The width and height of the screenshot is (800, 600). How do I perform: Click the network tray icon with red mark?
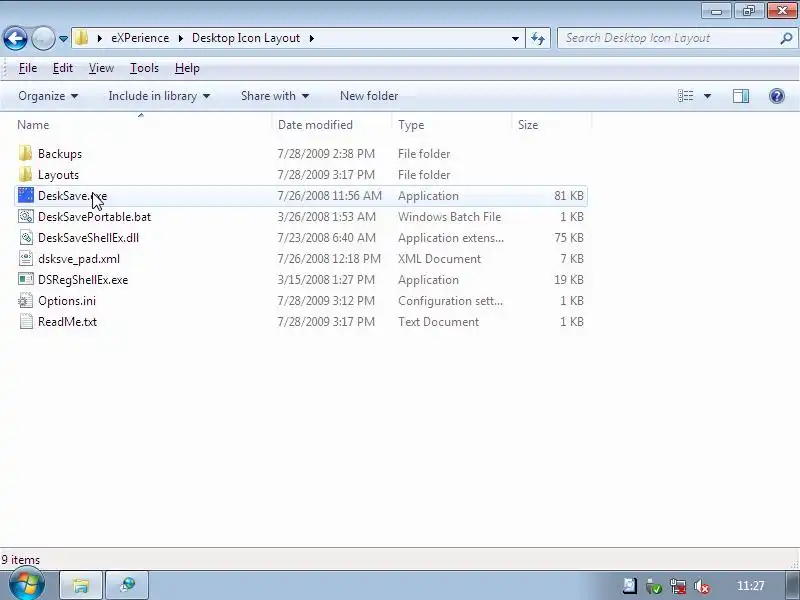[678, 586]
